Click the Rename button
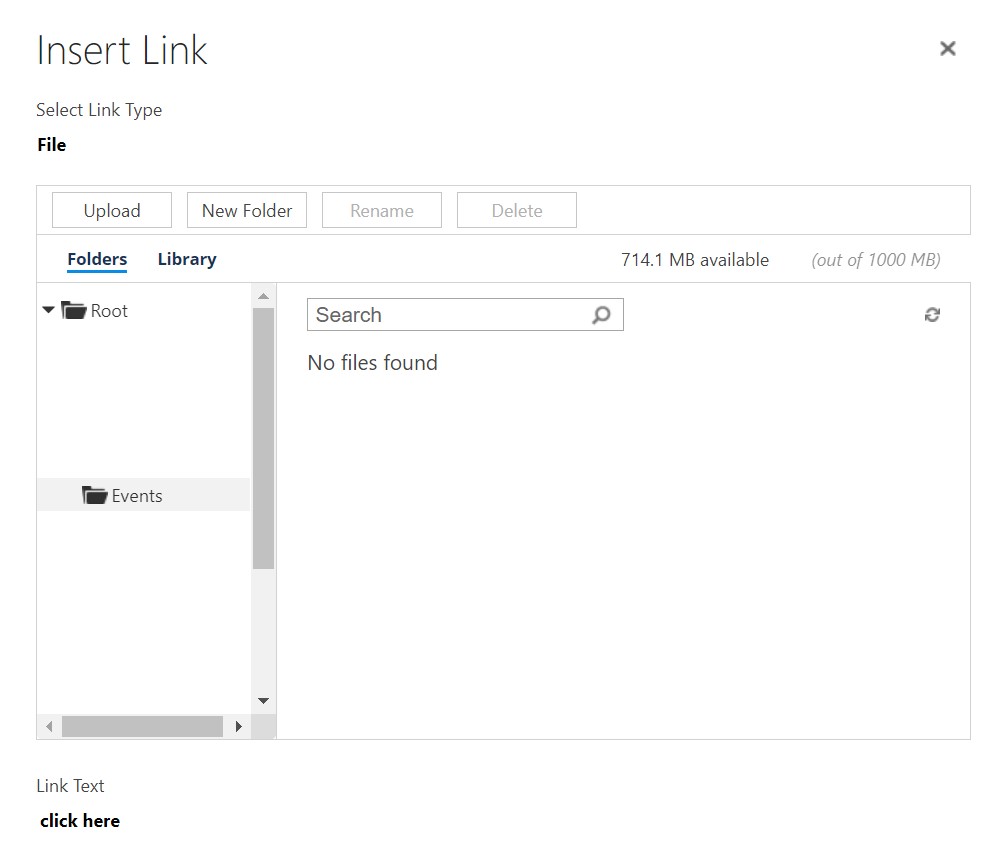The image size is (1007, 848). 381,210
